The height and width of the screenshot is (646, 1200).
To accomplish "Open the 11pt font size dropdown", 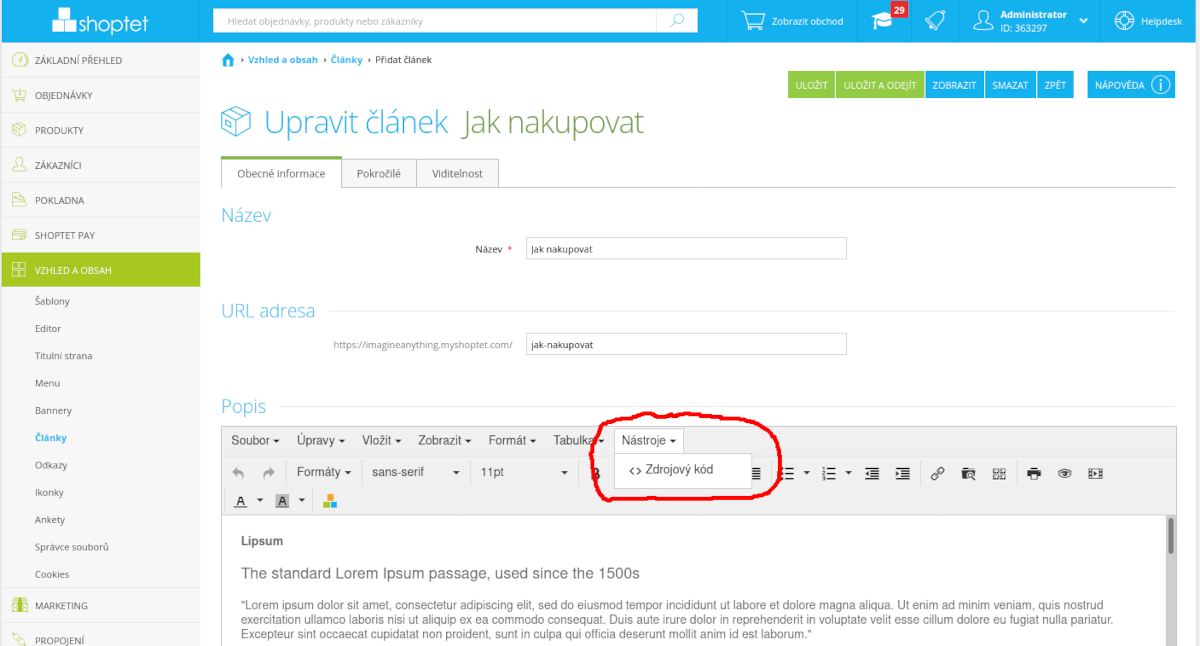I will click(x=524, y=473).
